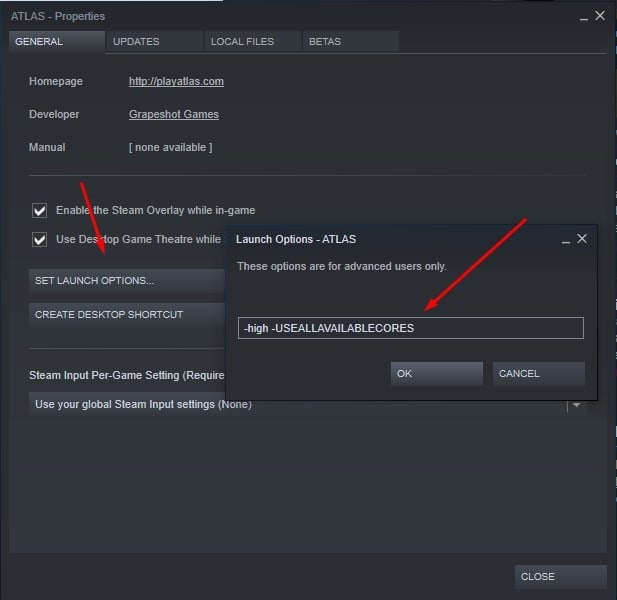This screenshot has width=617, height=600.
Task: Minimize the ATLAS Properties window
Action: pos(581,16)
